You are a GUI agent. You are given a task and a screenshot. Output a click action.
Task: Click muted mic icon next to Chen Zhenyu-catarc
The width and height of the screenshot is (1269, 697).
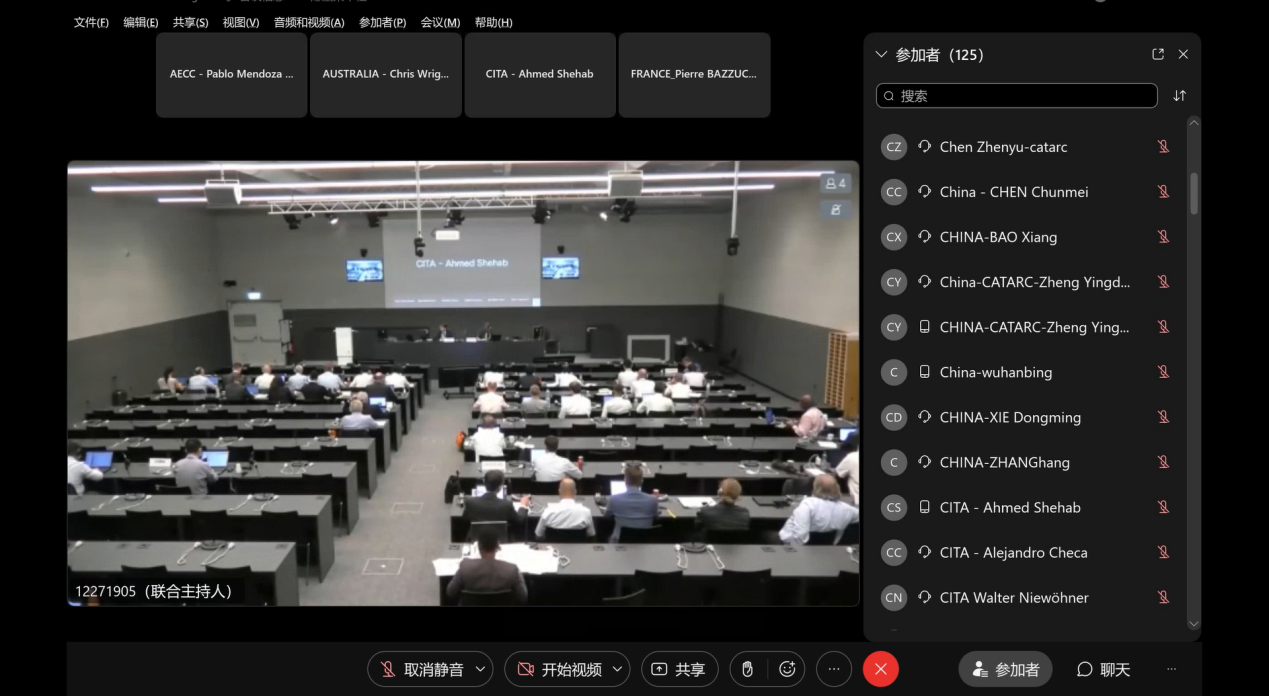pyautogui.click(x=1163, y=147)
